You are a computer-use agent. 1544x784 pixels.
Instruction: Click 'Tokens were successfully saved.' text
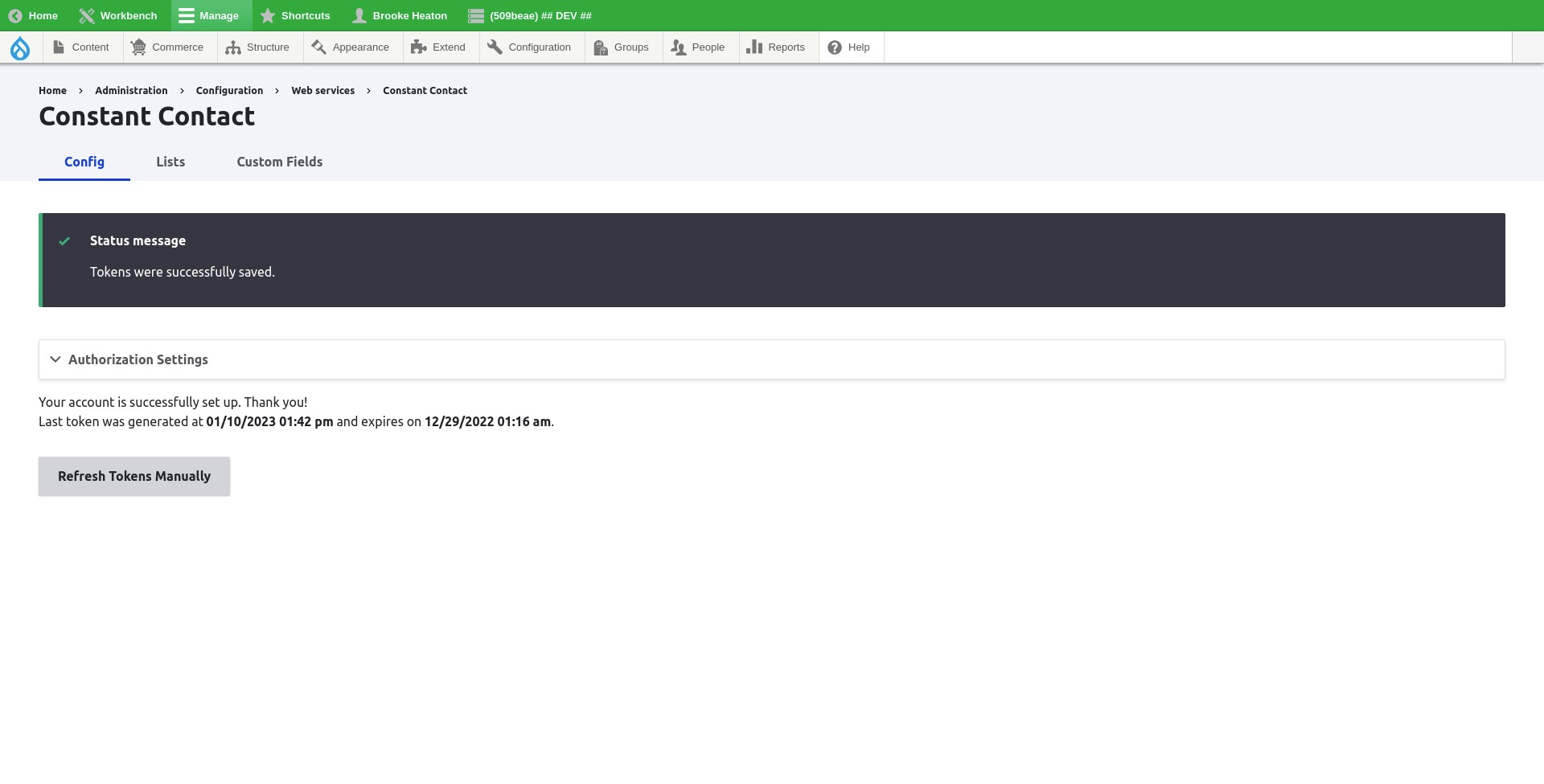pos(183,272)
